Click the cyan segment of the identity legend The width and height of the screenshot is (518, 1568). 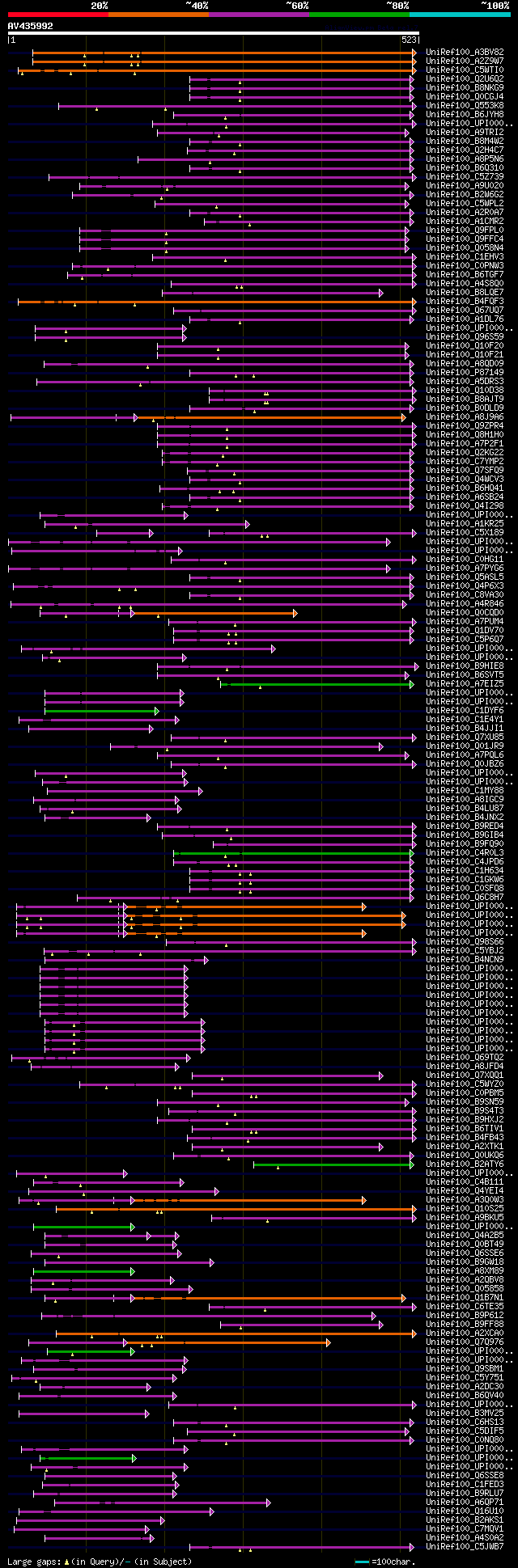[459, 14]
